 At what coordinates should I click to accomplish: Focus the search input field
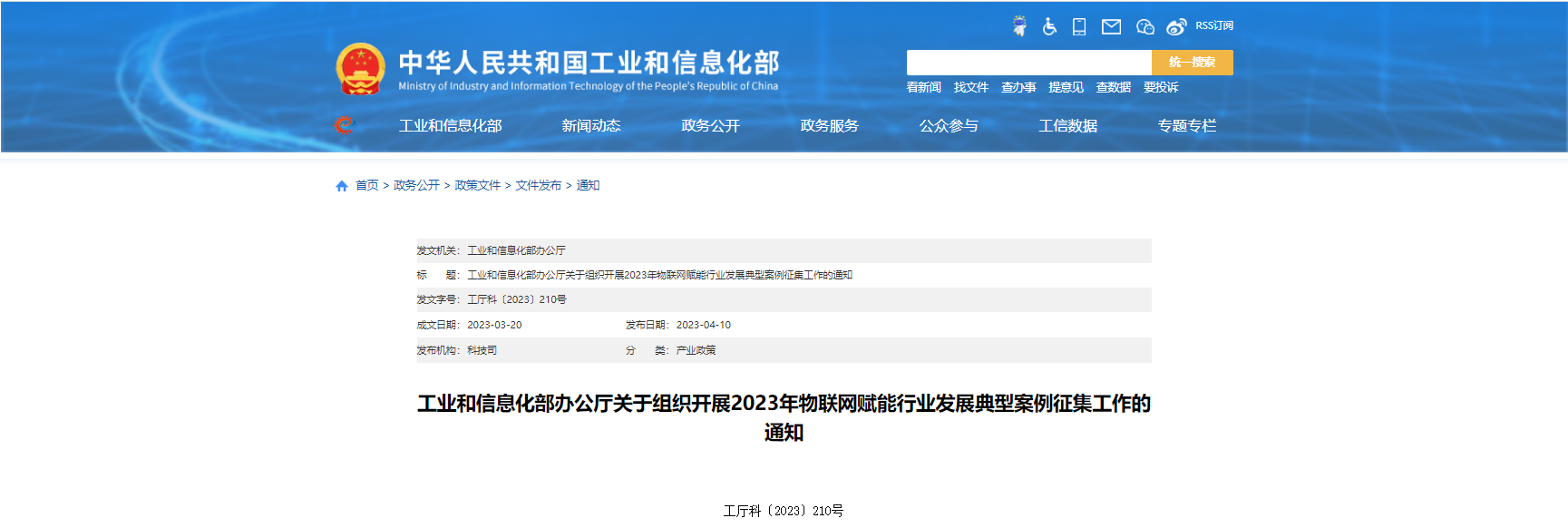[x=1028, y=63]
